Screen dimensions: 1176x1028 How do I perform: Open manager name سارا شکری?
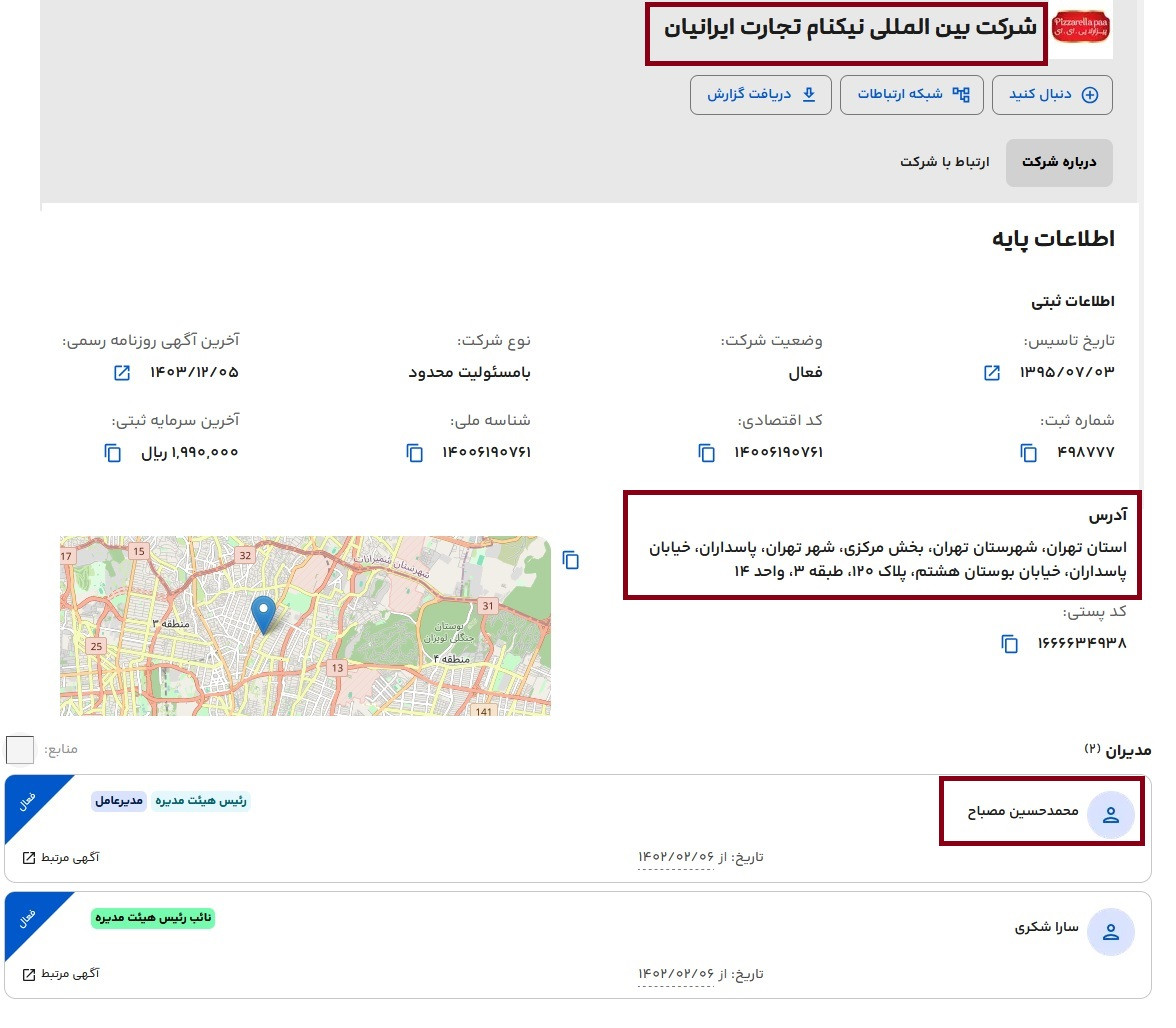pos(1046,928)
